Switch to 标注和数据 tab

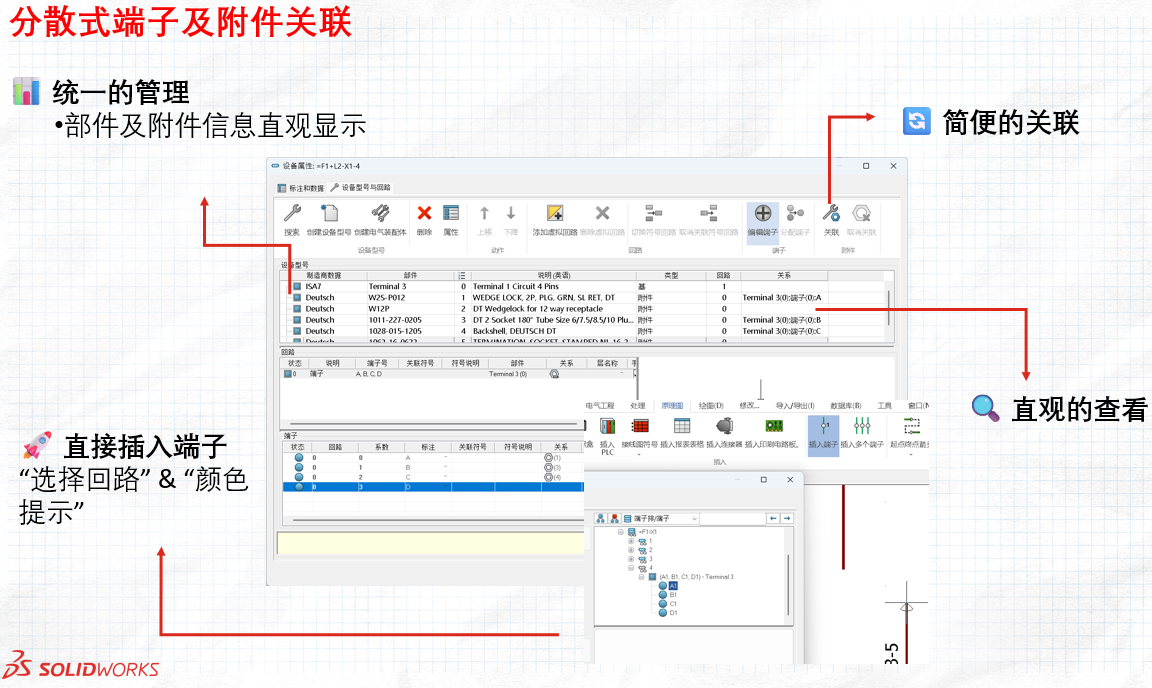point(300,187)
